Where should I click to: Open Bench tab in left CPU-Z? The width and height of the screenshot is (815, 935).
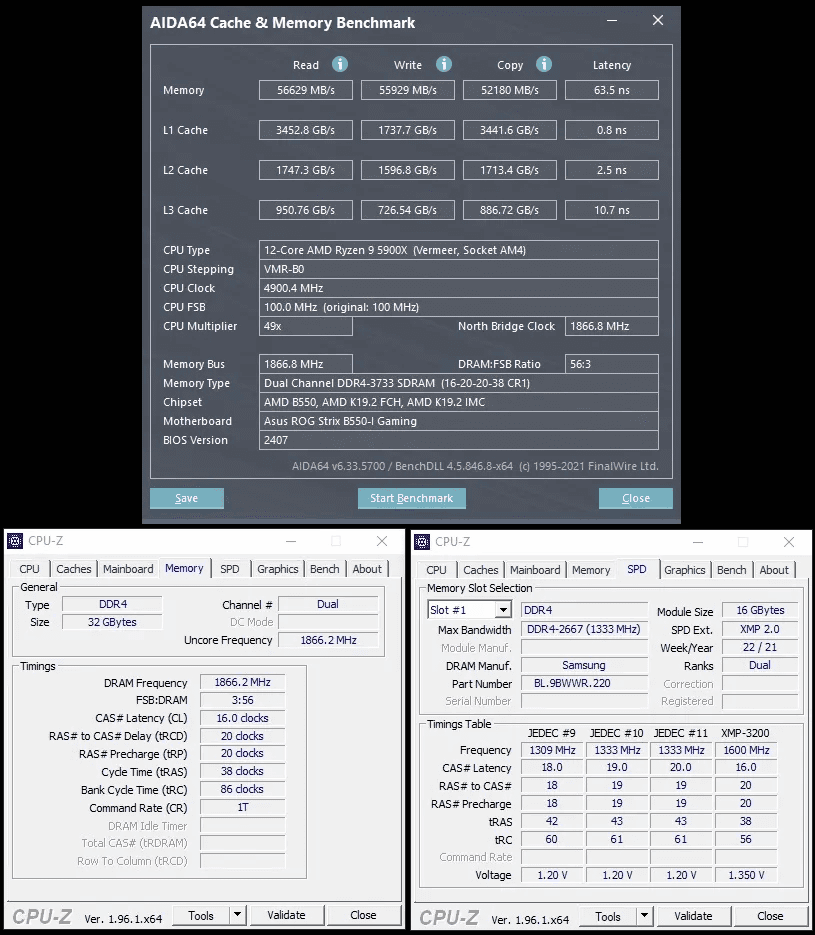click(x=325, y=569)
